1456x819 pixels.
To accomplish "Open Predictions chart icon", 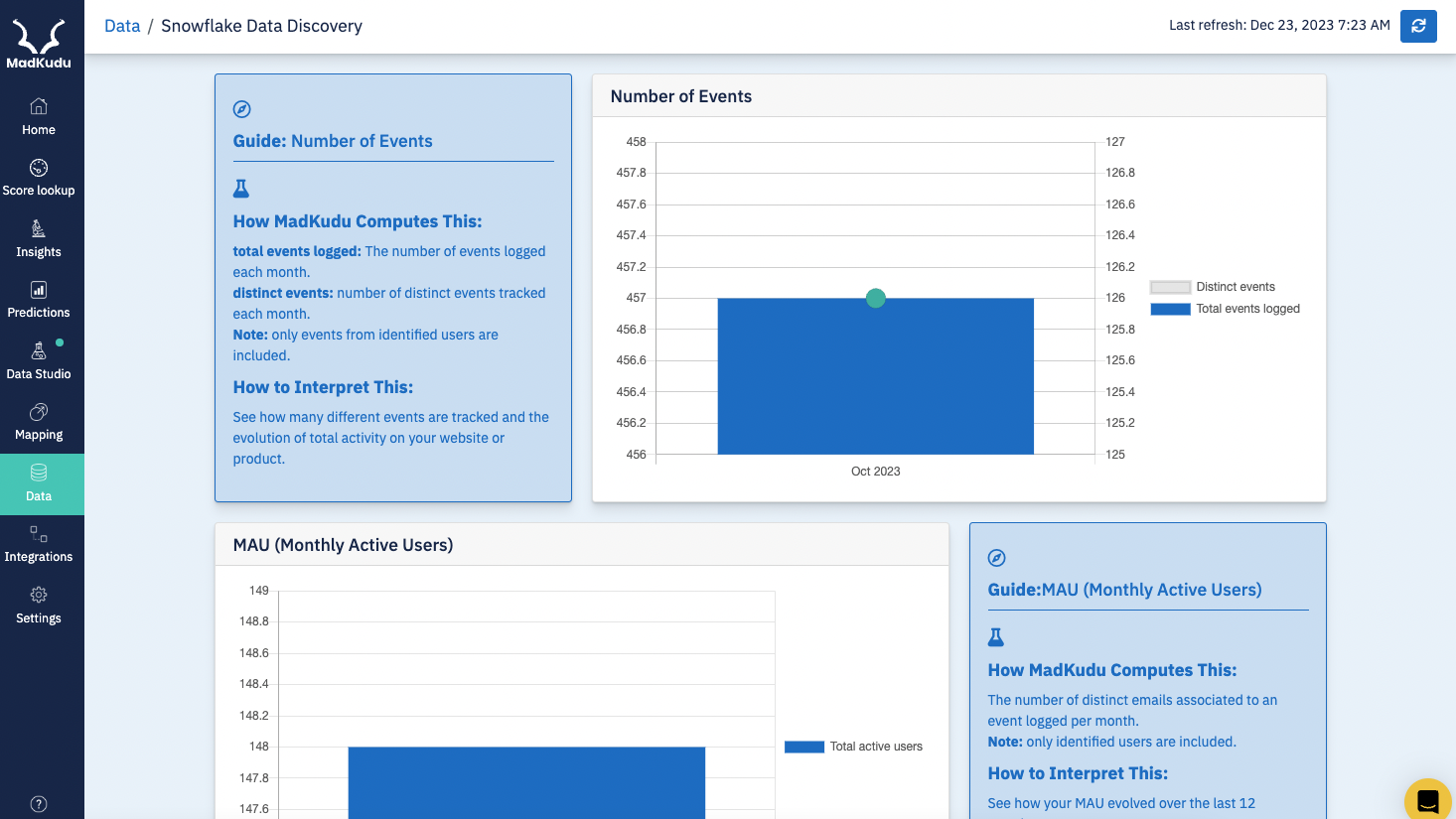I will click(39, 290).
